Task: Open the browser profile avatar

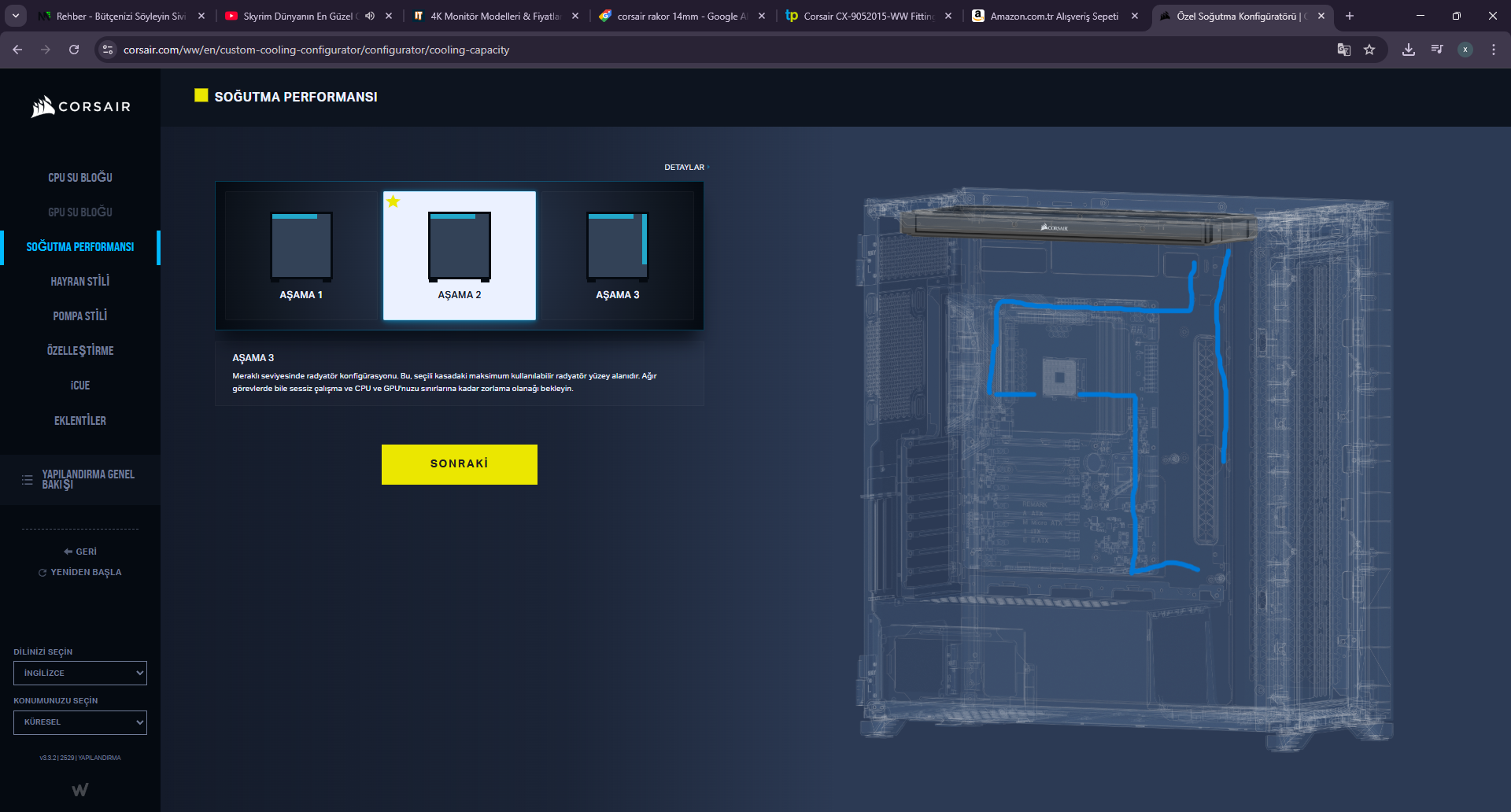Action: pyautogui.click(x=1465, y=50)
